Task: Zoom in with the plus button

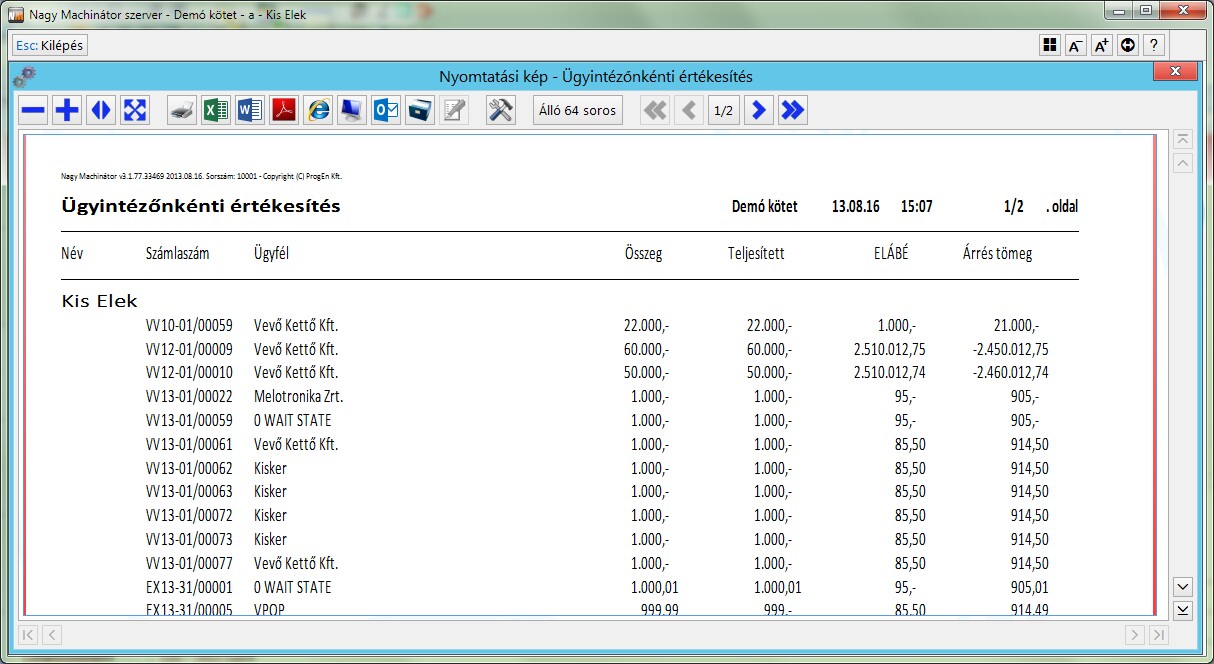Action: [x=67, y=111]
